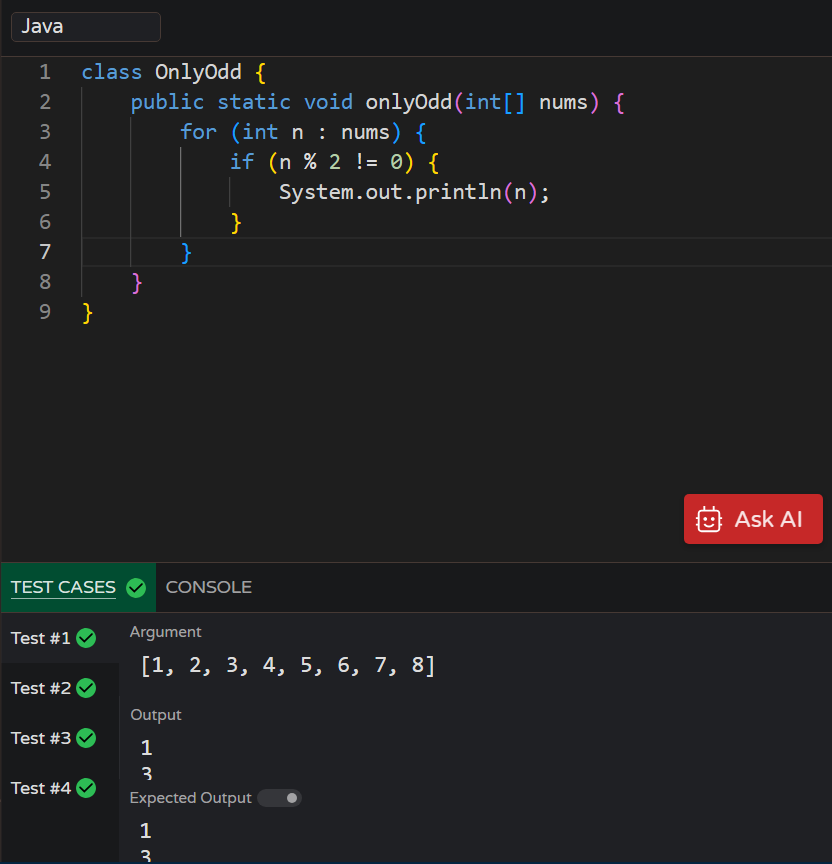Click the Expected Output slider knob
Screen dimensions: 832x864
point(290,798)
